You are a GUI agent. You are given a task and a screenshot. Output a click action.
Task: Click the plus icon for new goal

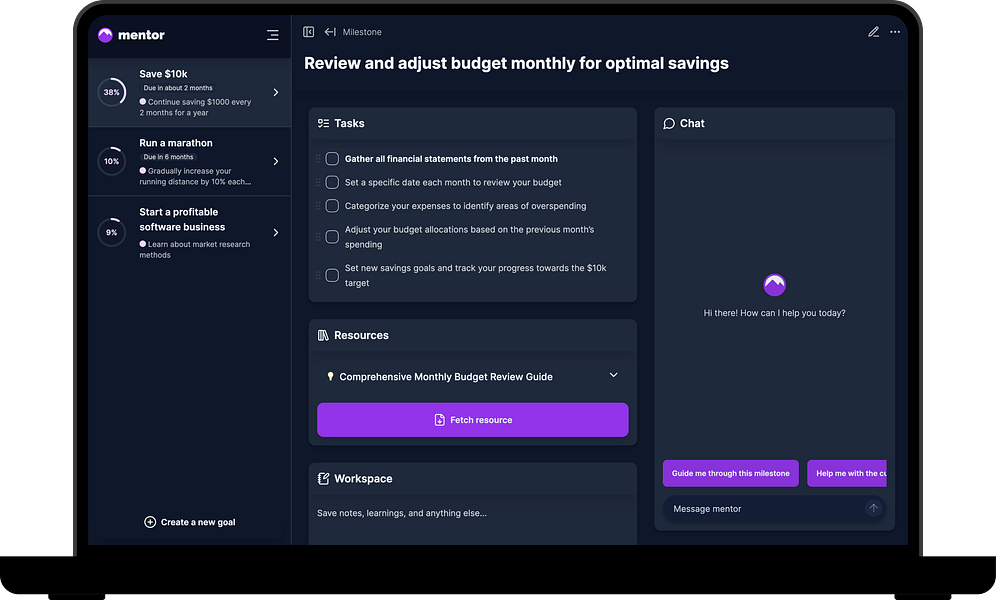[x=150, y=522]
